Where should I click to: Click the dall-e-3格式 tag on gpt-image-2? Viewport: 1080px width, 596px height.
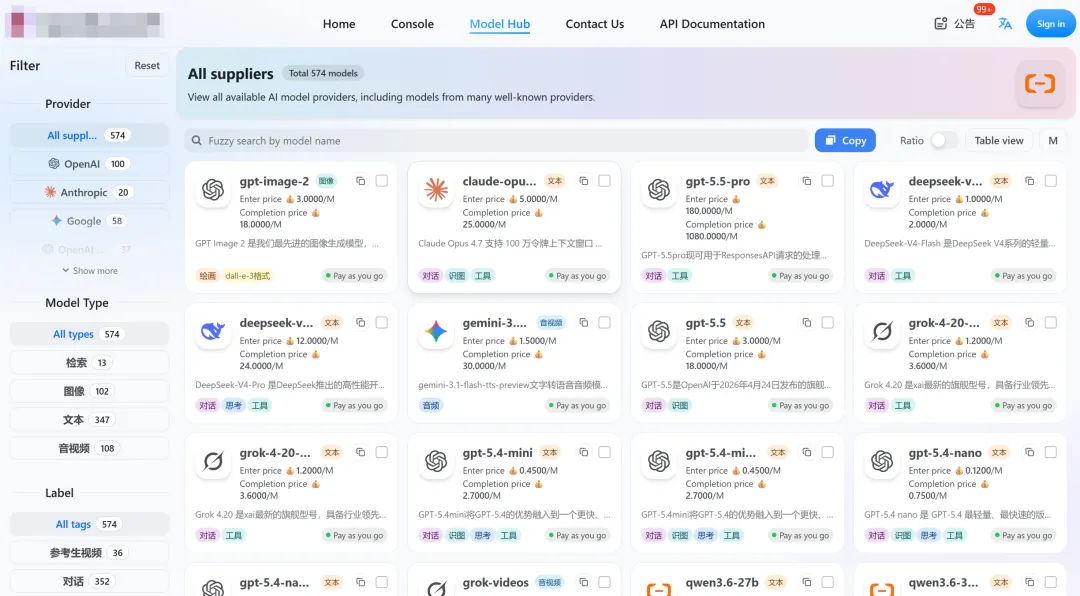click(248, 276)
